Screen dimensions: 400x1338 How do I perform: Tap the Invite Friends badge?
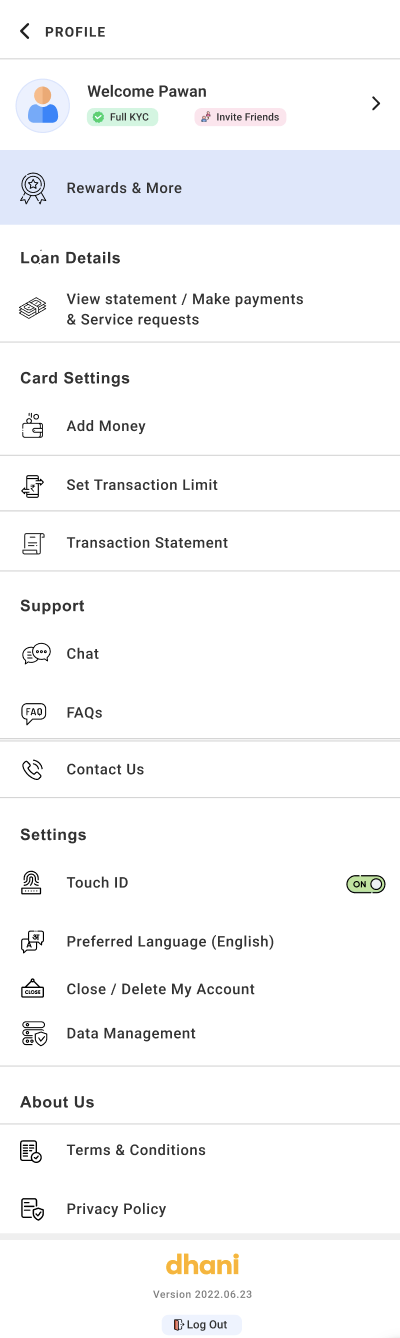coord(240,117)
